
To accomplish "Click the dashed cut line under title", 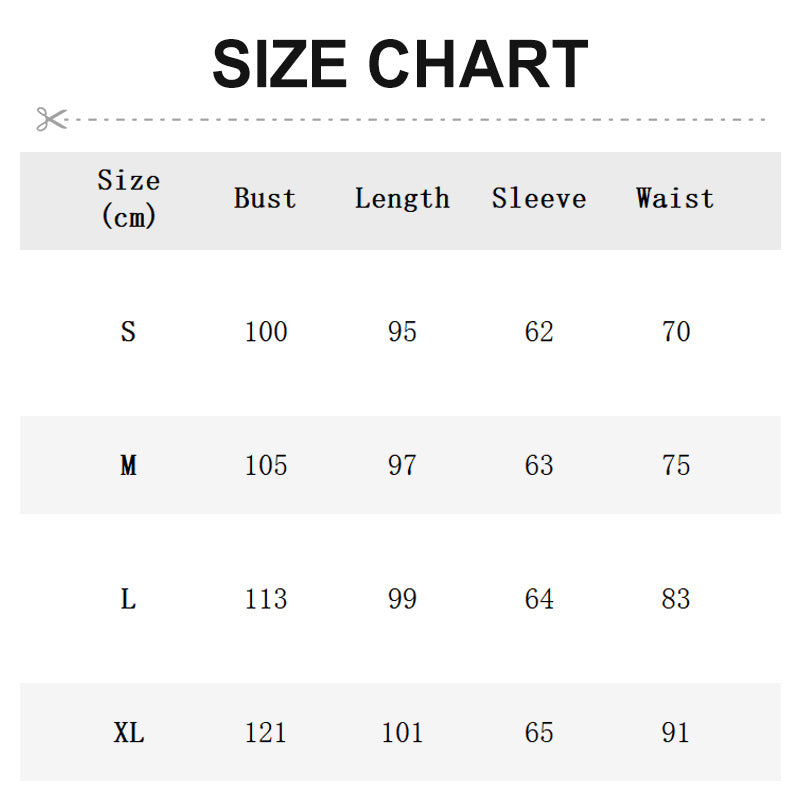I will click(x=420, y=119).
